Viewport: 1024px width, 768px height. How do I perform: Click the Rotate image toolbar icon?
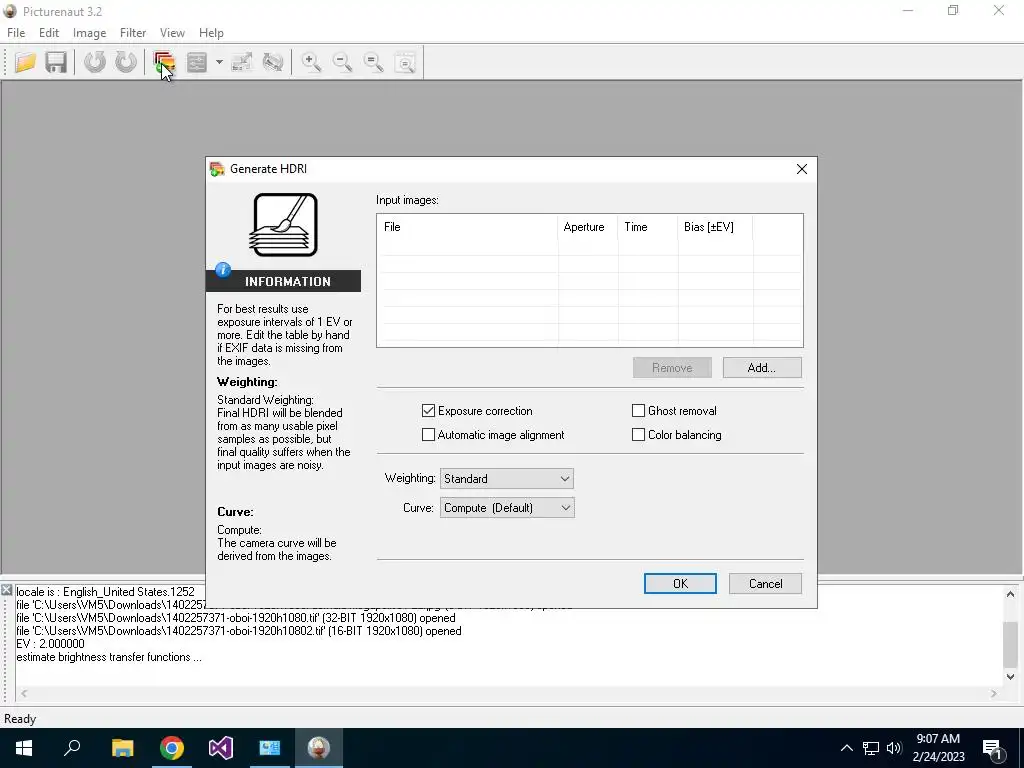point(272,62)
